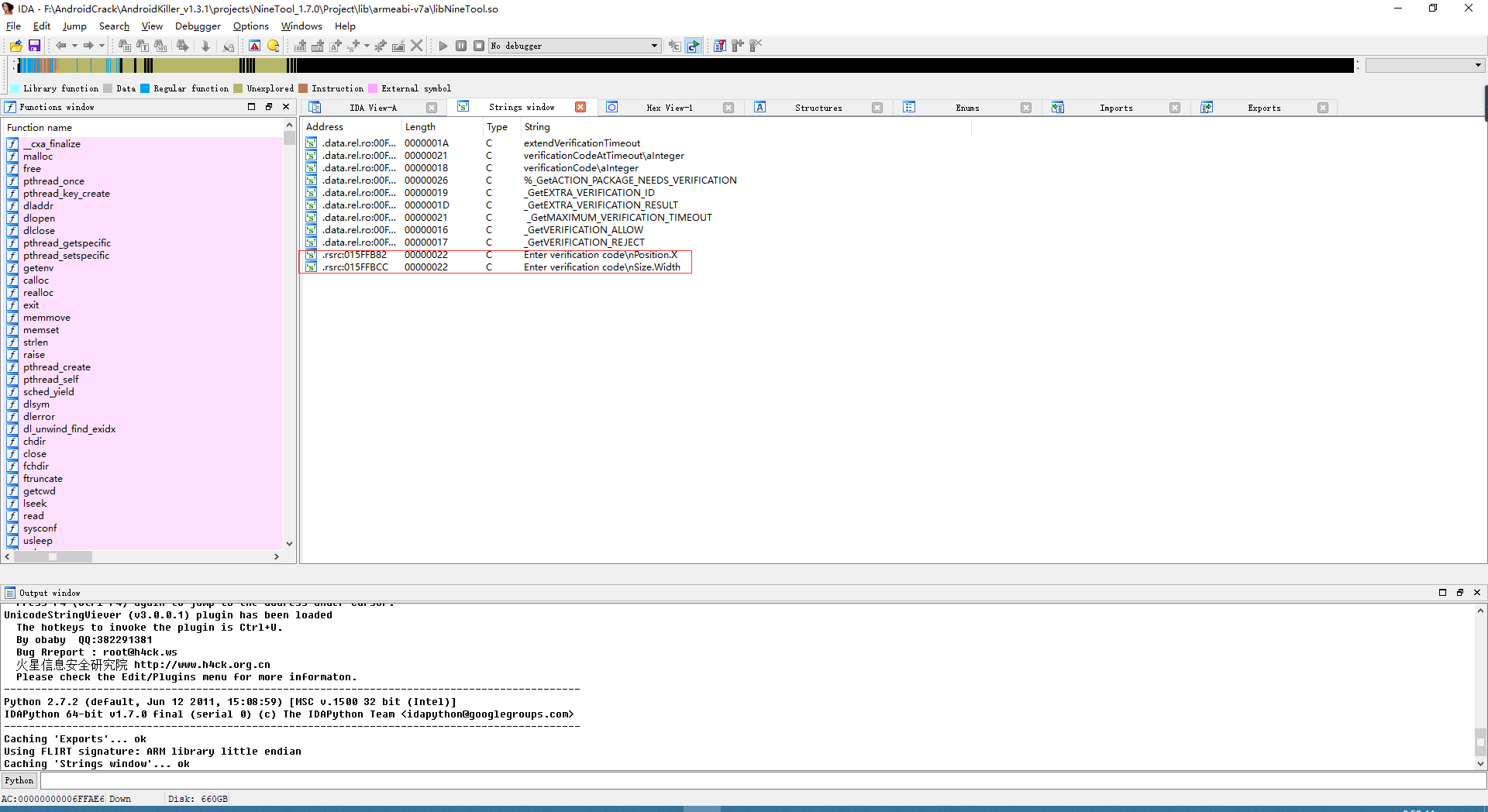Click the Jump back arrow icon
This screenshot has width=1488, height=812.
coord(60,46)
